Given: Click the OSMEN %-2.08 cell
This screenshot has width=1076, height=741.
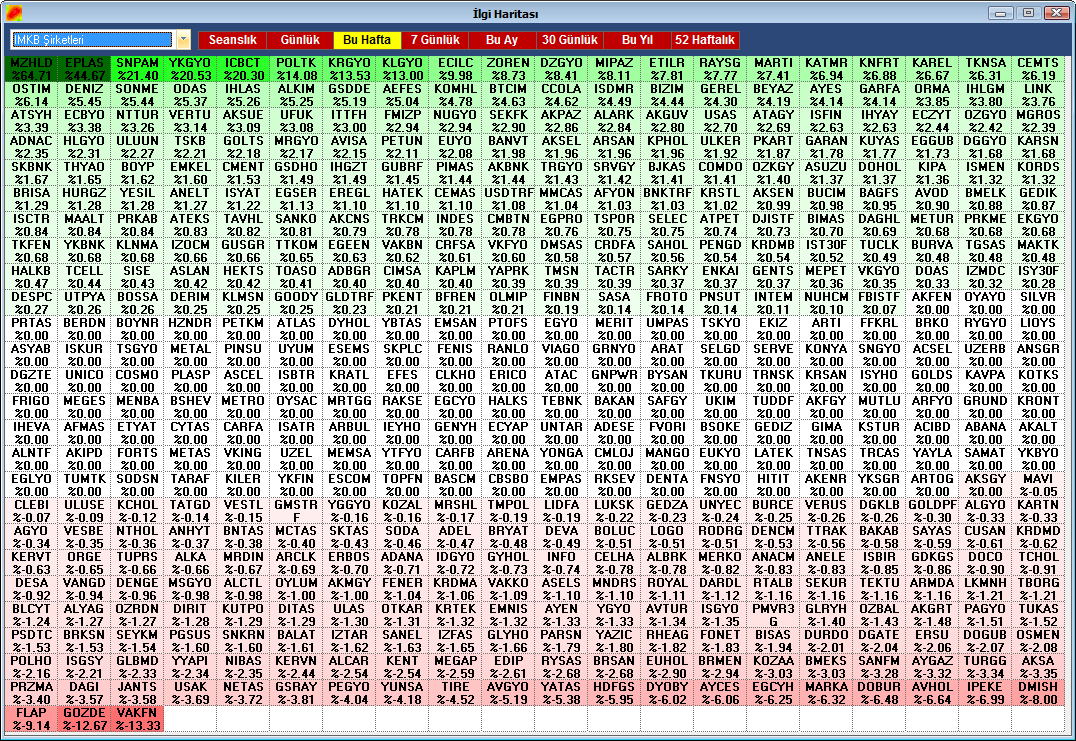Looking at the screenshot, I should pyautogui.click(x=1038, y=642).
